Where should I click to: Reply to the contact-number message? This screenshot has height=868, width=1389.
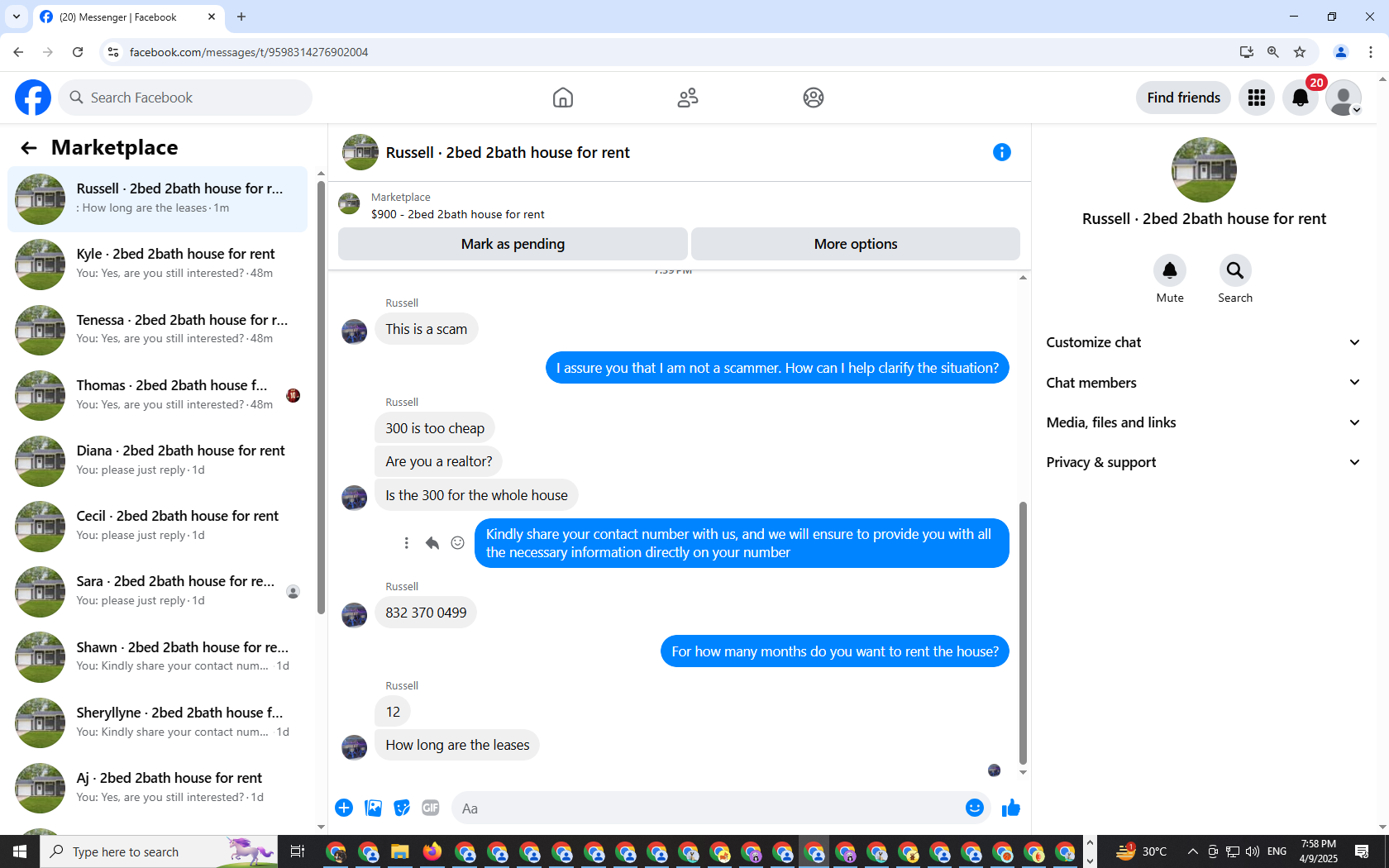tap(432, 543)
